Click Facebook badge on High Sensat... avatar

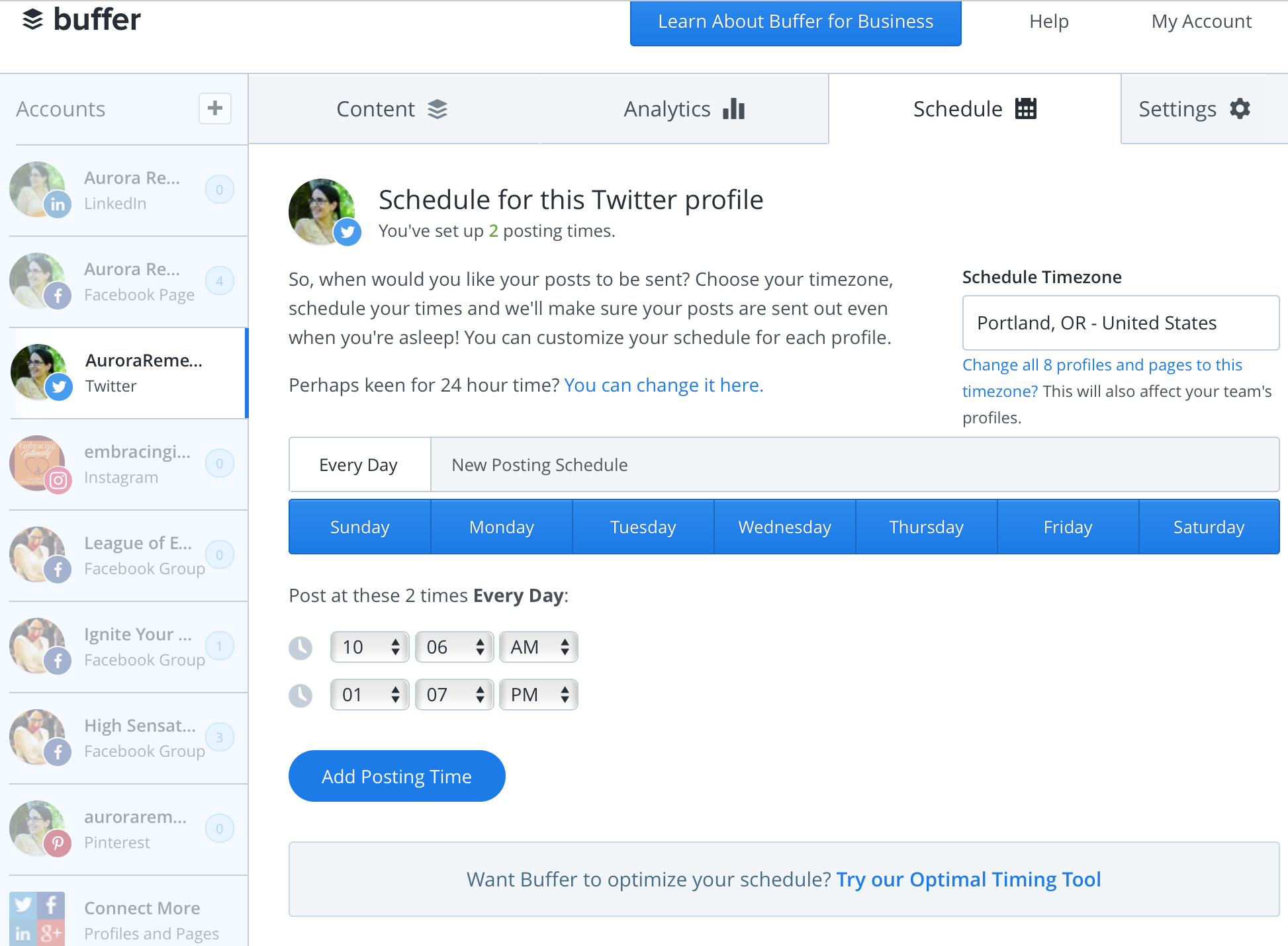click(x=58, y=752)
